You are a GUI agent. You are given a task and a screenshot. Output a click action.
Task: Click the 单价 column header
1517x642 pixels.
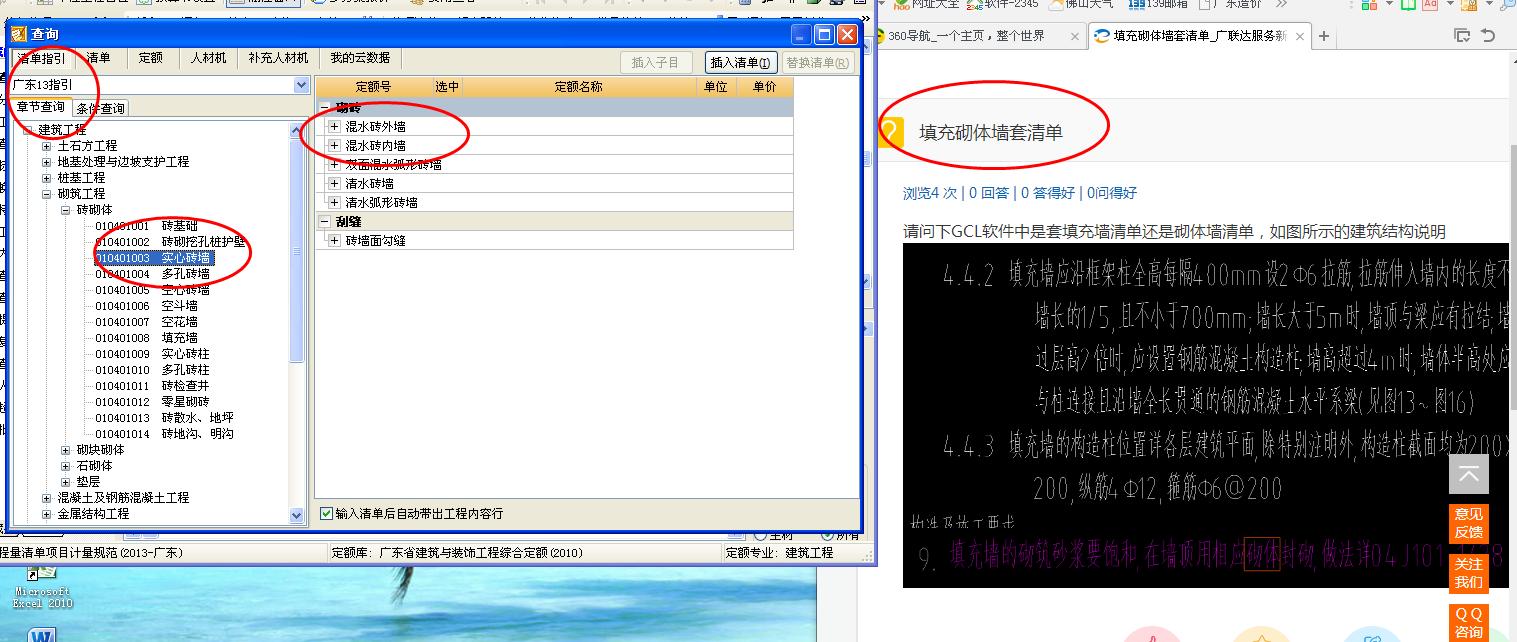764,87
